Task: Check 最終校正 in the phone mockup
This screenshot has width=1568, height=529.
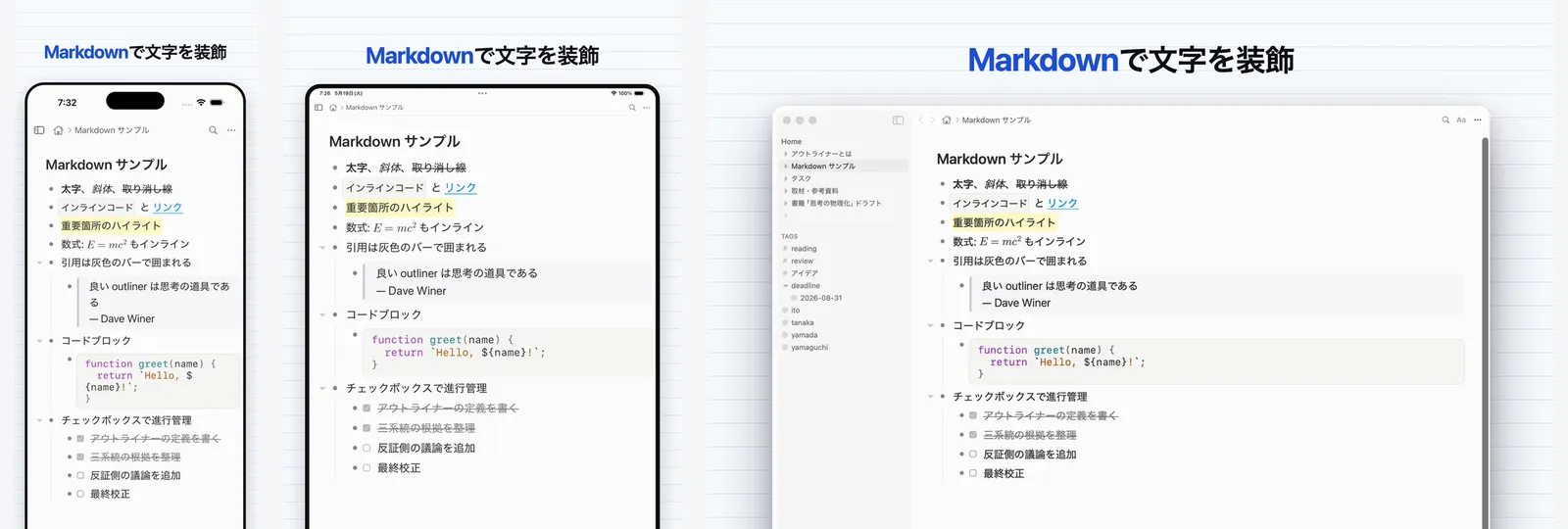Action: tap(80, 495)
